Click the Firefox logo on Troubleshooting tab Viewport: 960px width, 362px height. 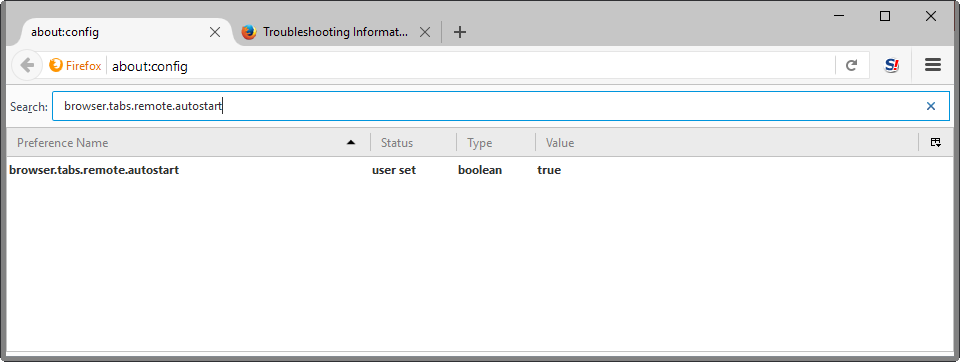pos(249,32)
